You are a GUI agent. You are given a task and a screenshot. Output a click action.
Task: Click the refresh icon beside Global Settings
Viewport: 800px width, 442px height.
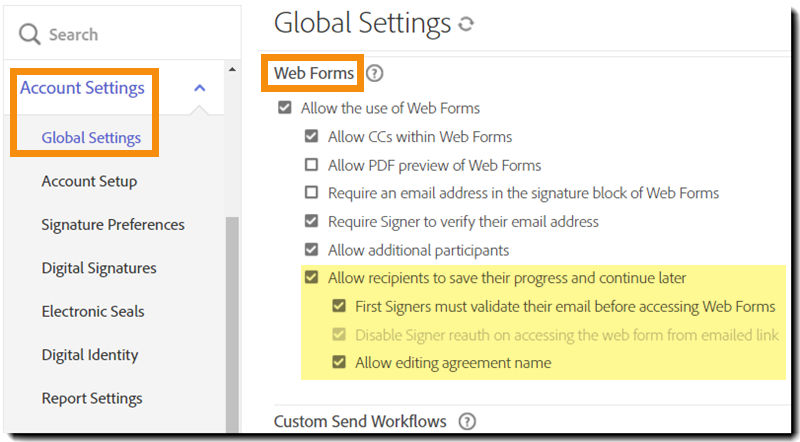pos(465,24)
